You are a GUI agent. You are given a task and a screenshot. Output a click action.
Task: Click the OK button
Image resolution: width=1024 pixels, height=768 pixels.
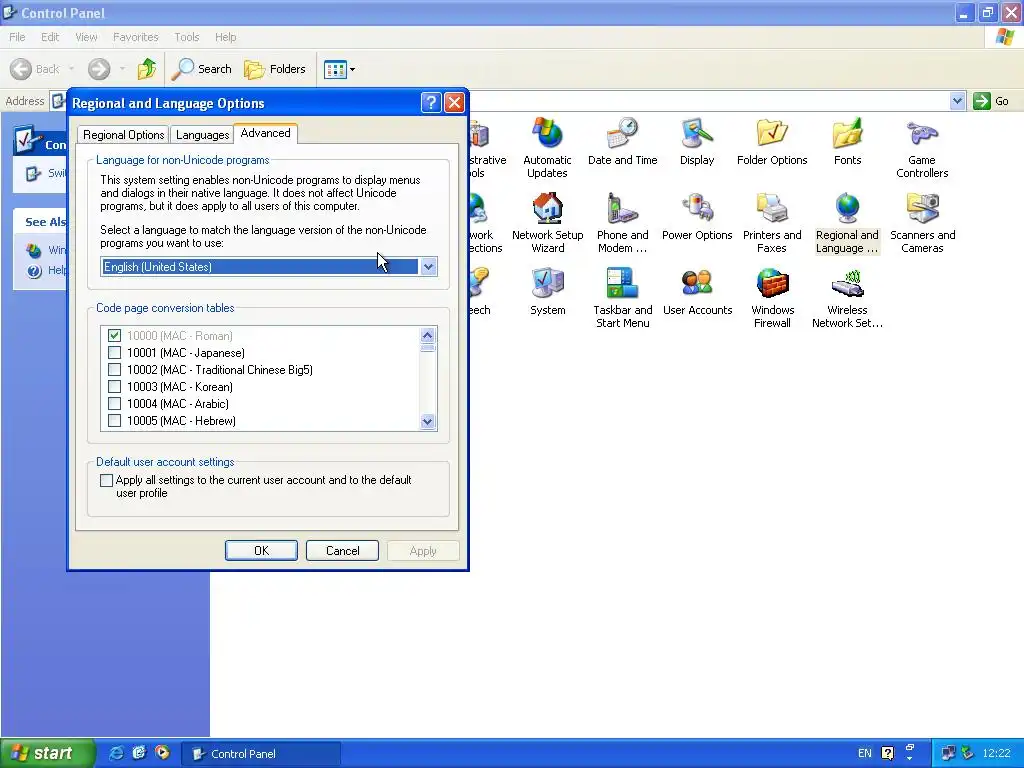[x=261, y=551]
